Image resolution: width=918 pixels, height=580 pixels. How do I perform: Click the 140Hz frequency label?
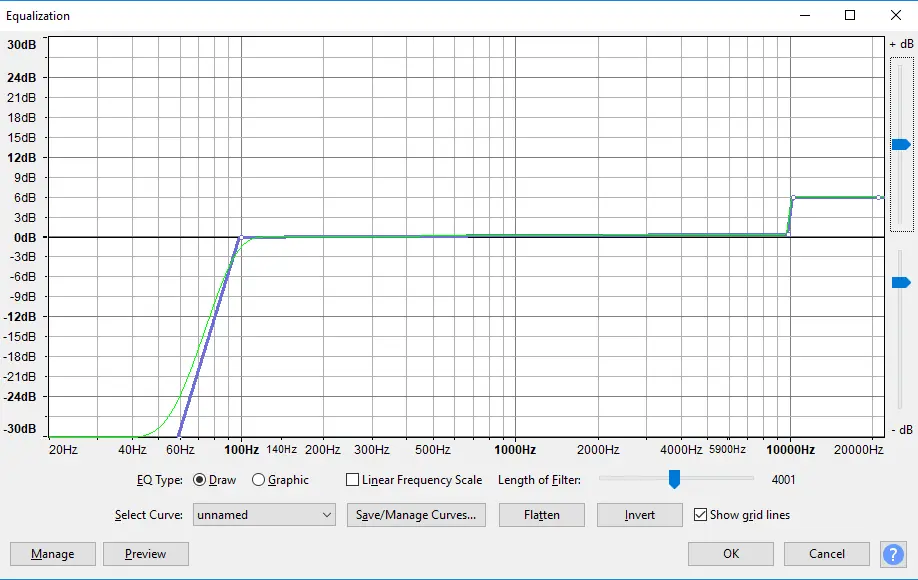(x=282, y=449)
